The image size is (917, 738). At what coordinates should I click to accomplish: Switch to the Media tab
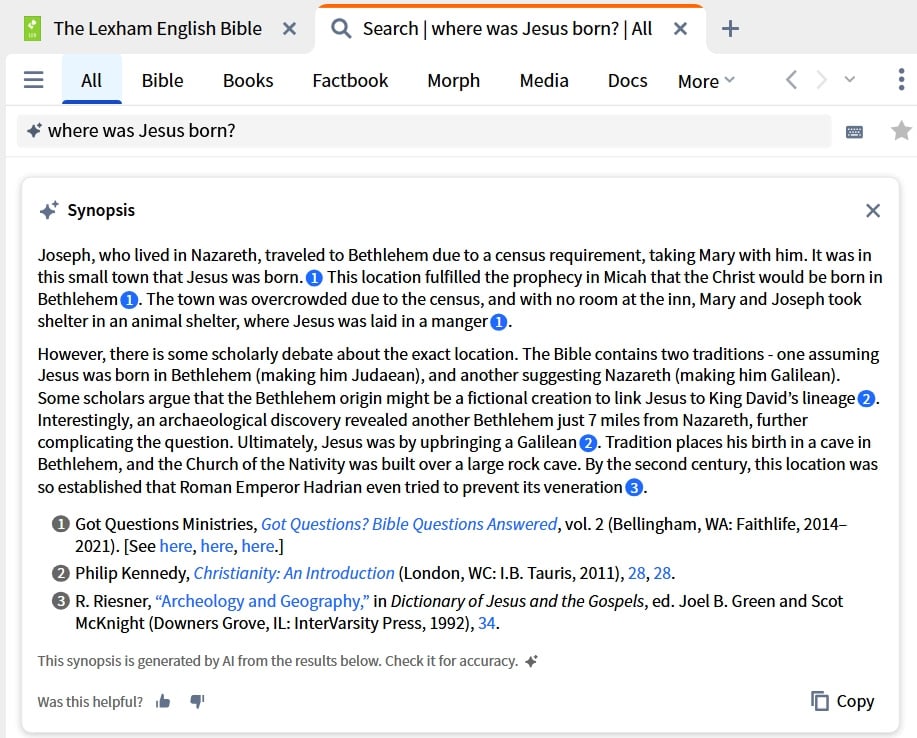[544, 80]
